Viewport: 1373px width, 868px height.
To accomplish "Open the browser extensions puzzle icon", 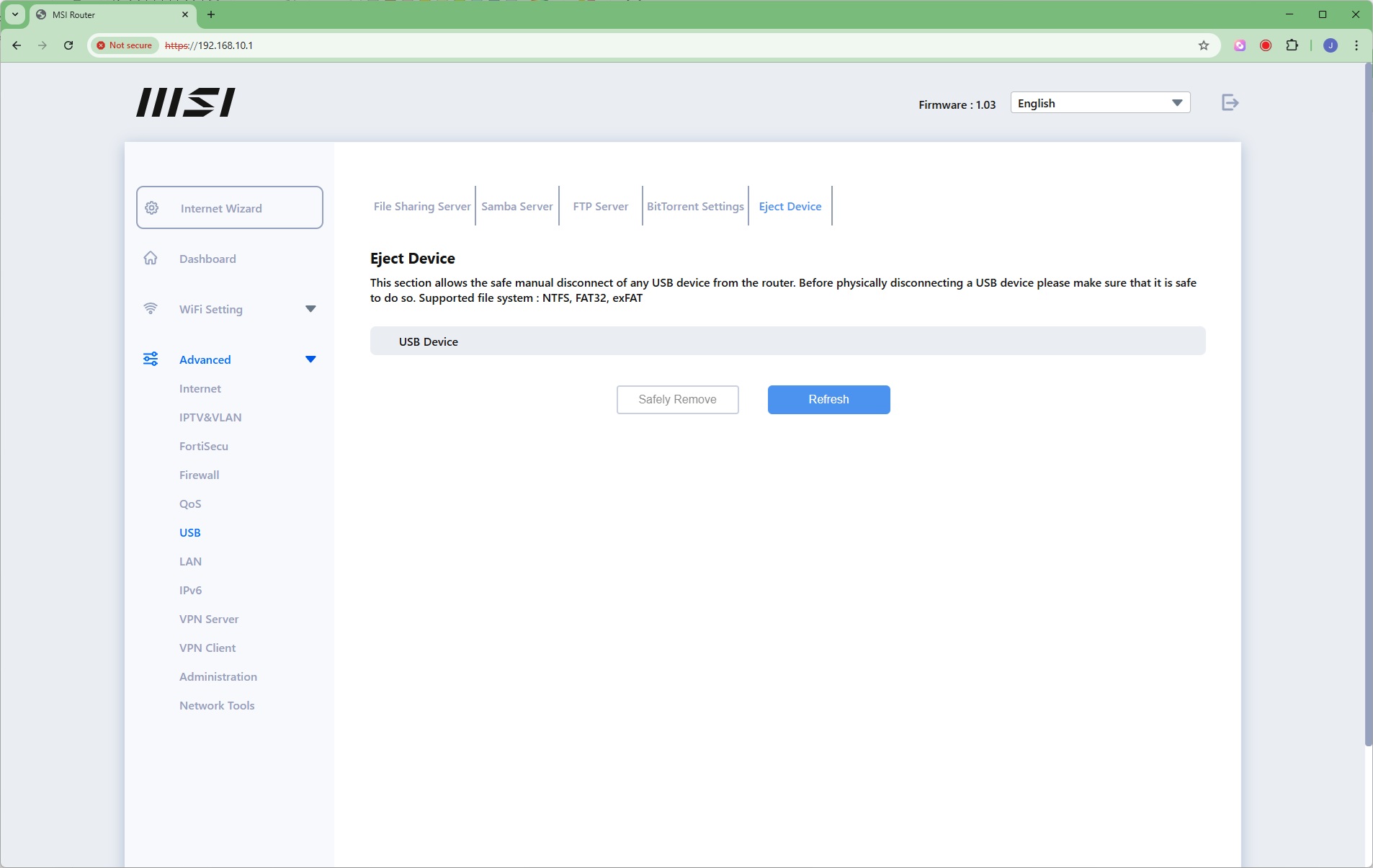I will coord(1292,45).
